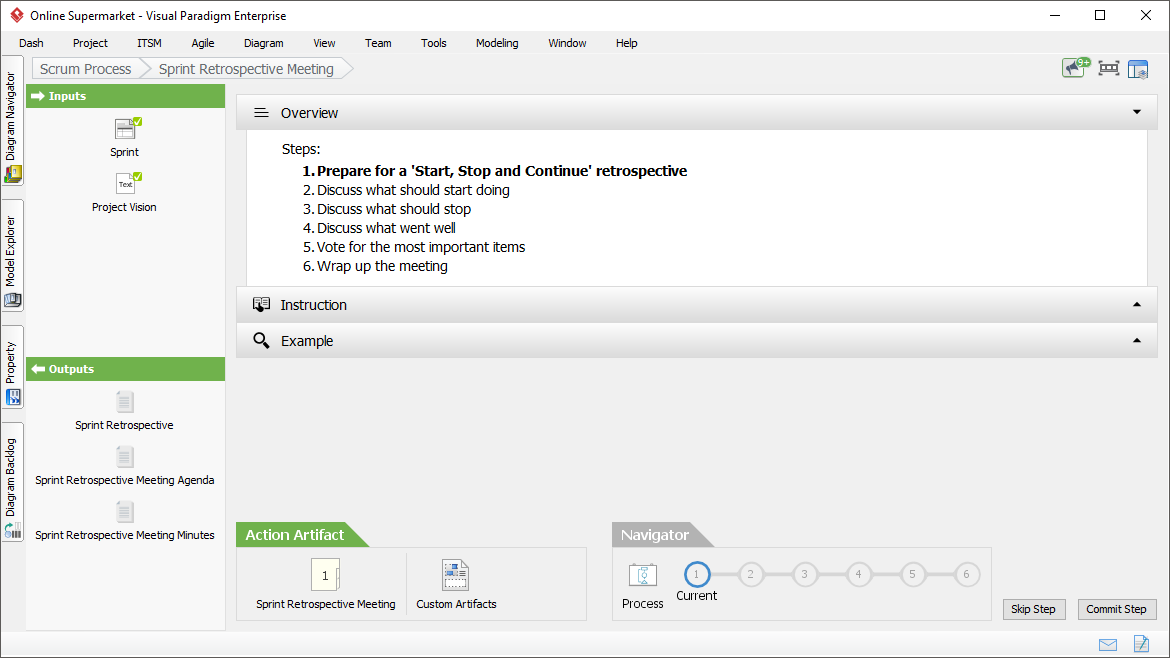Open the Sprint Retrospective Meeting action artifact
The height and width of the screenshot is (658, 1170).
click(325, 575)
